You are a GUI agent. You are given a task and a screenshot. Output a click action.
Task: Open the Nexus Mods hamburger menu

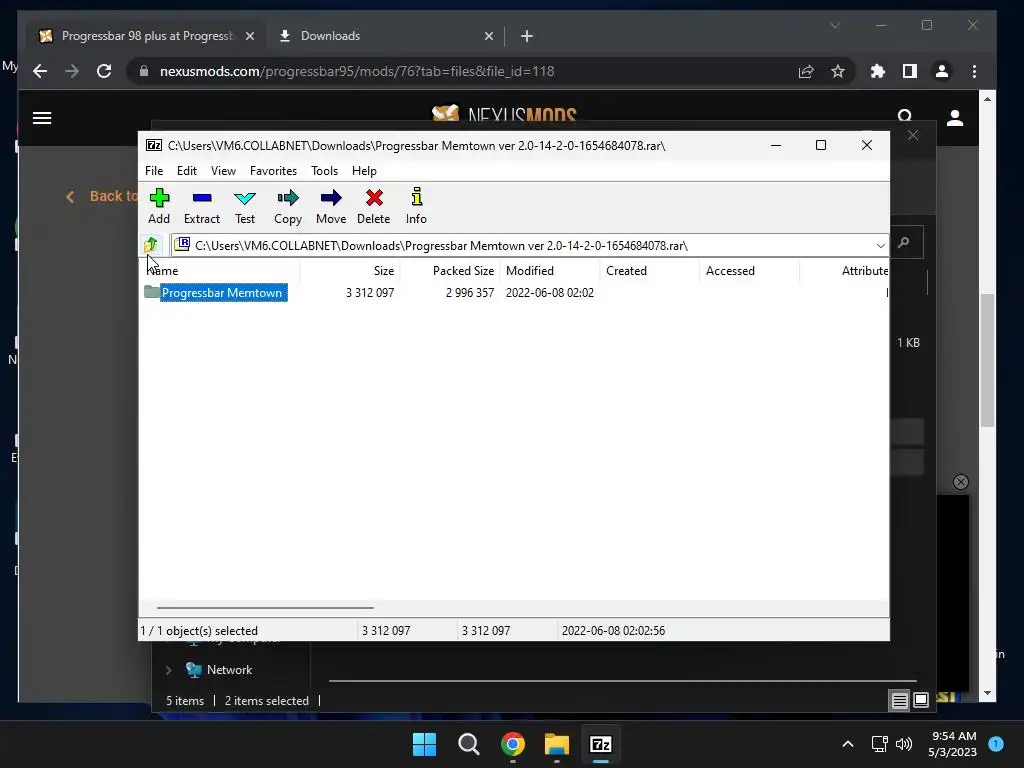42,118
